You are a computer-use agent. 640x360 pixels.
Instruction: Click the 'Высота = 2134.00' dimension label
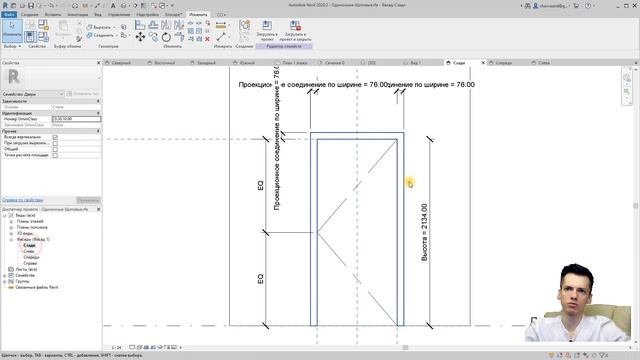tap(424, 233)
